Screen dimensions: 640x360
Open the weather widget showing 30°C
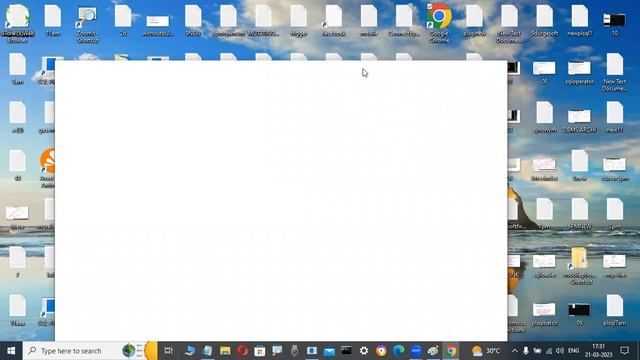coord(486,351)
